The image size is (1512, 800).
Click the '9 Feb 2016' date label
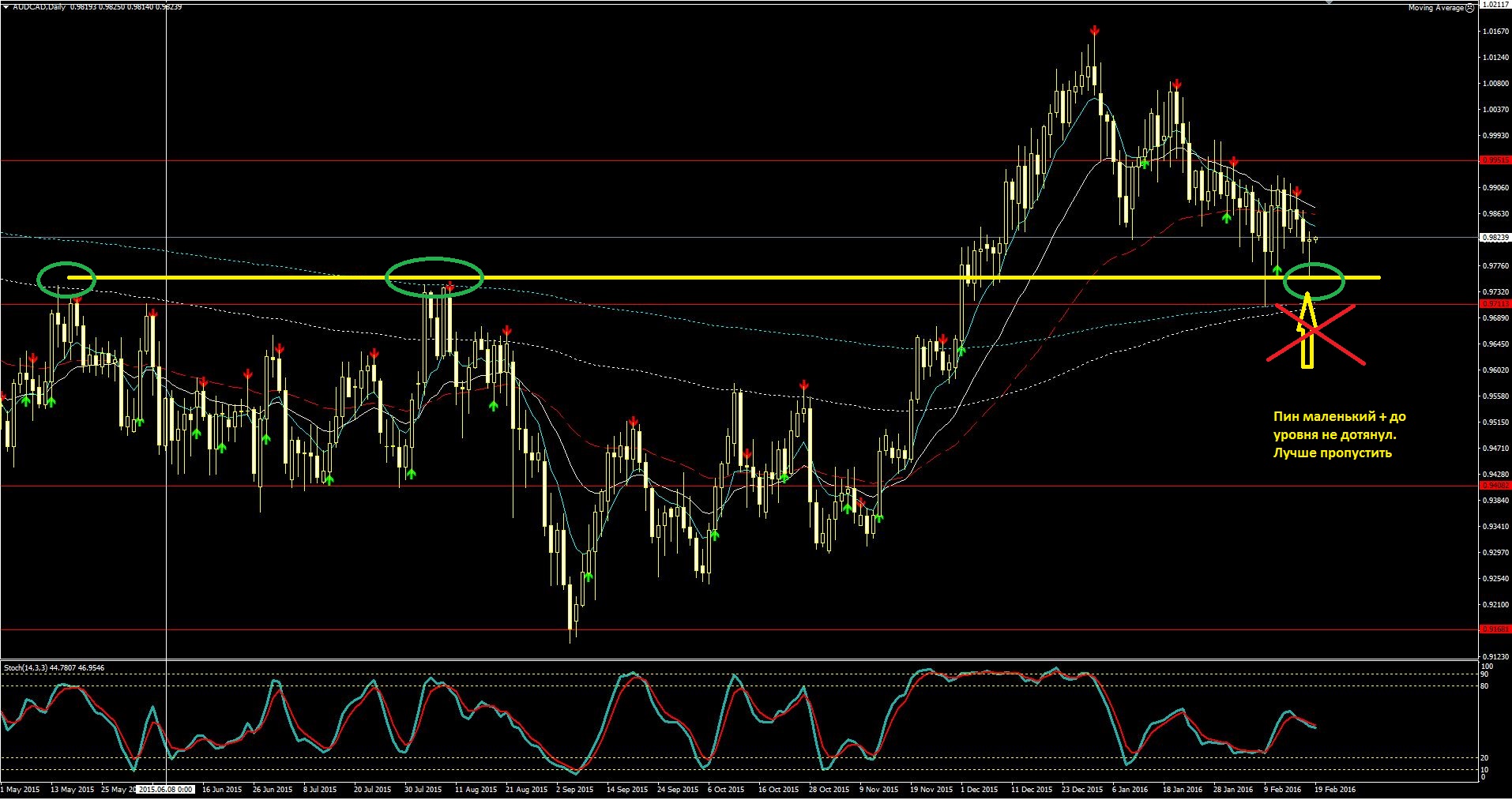(x=1282, y=789)
